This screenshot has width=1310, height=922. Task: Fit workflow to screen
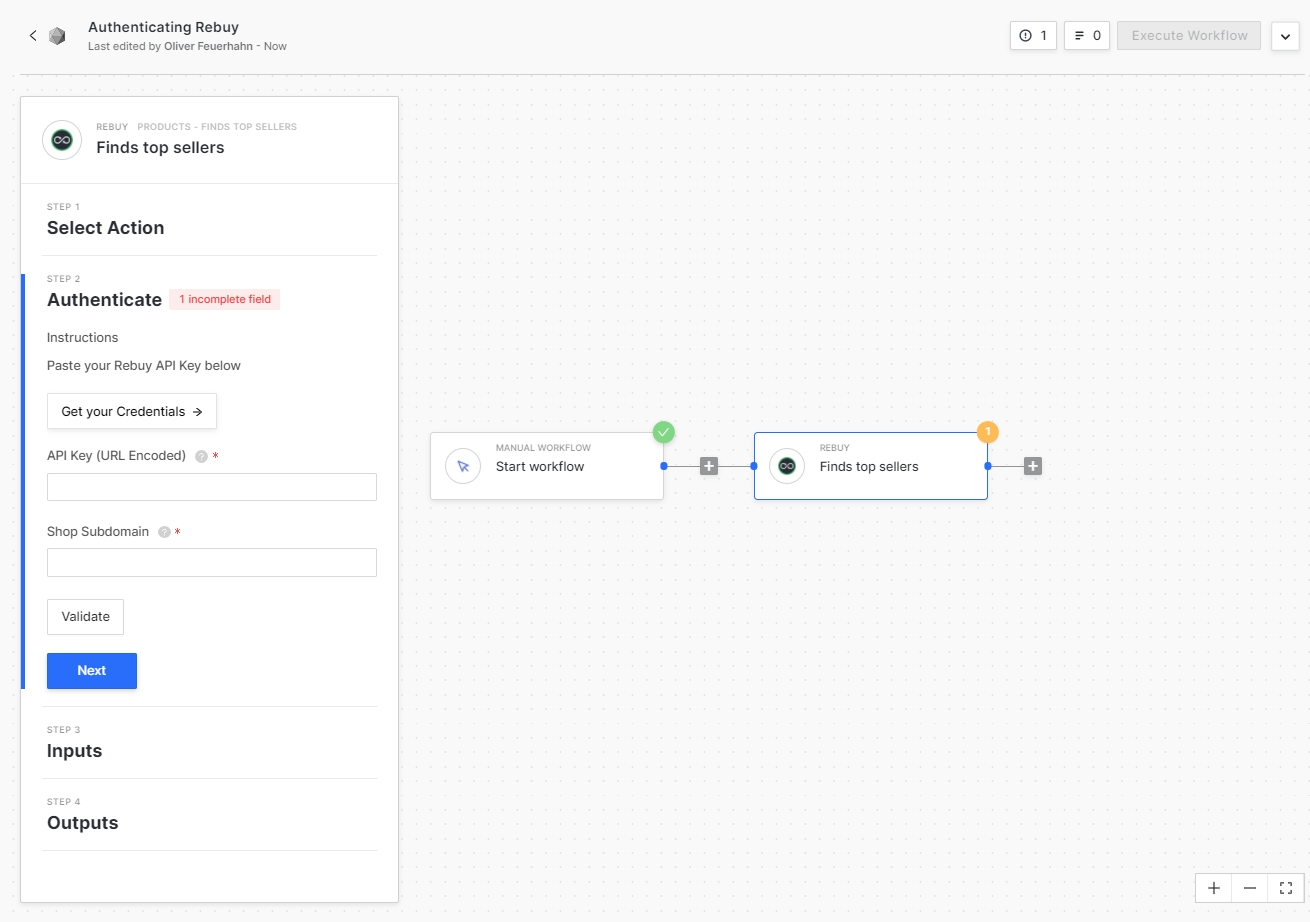pyautogui.click(x=1286, y=888)
